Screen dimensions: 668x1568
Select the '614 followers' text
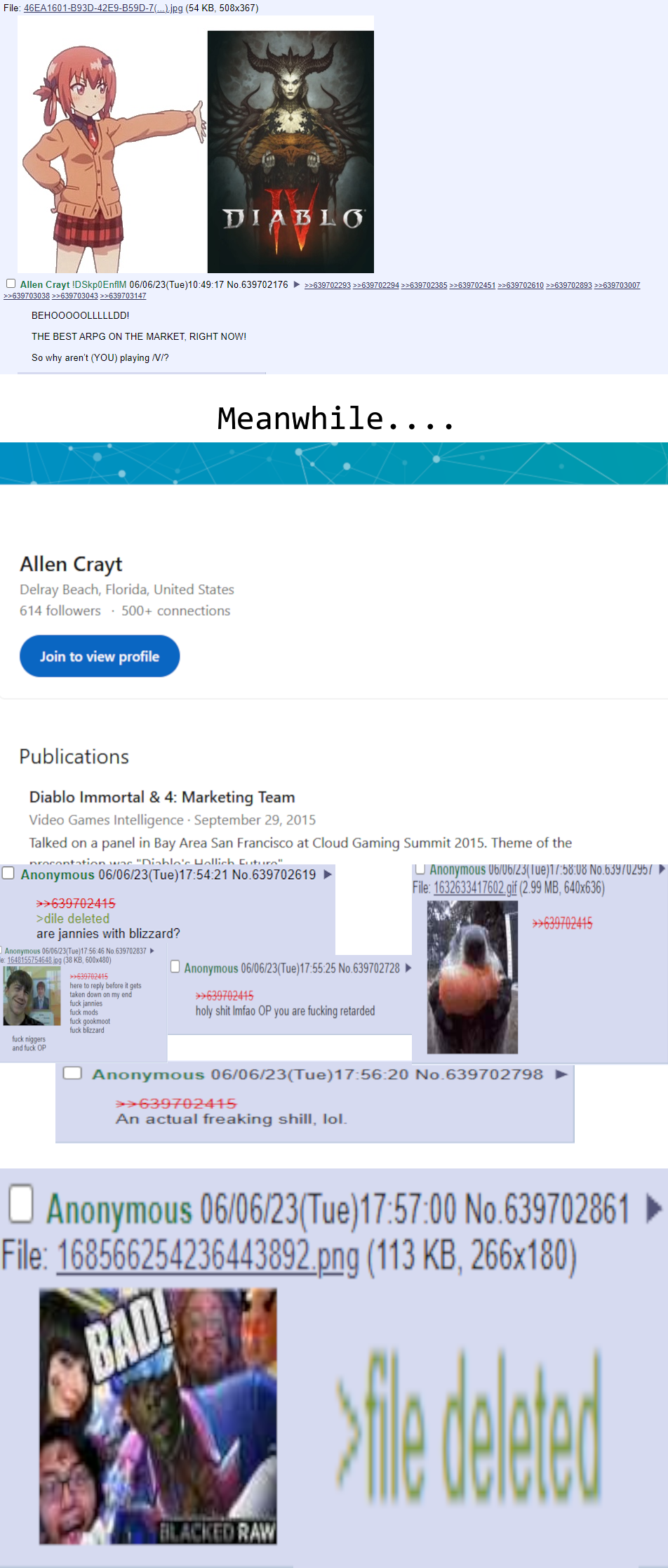(x=60, y=610)
